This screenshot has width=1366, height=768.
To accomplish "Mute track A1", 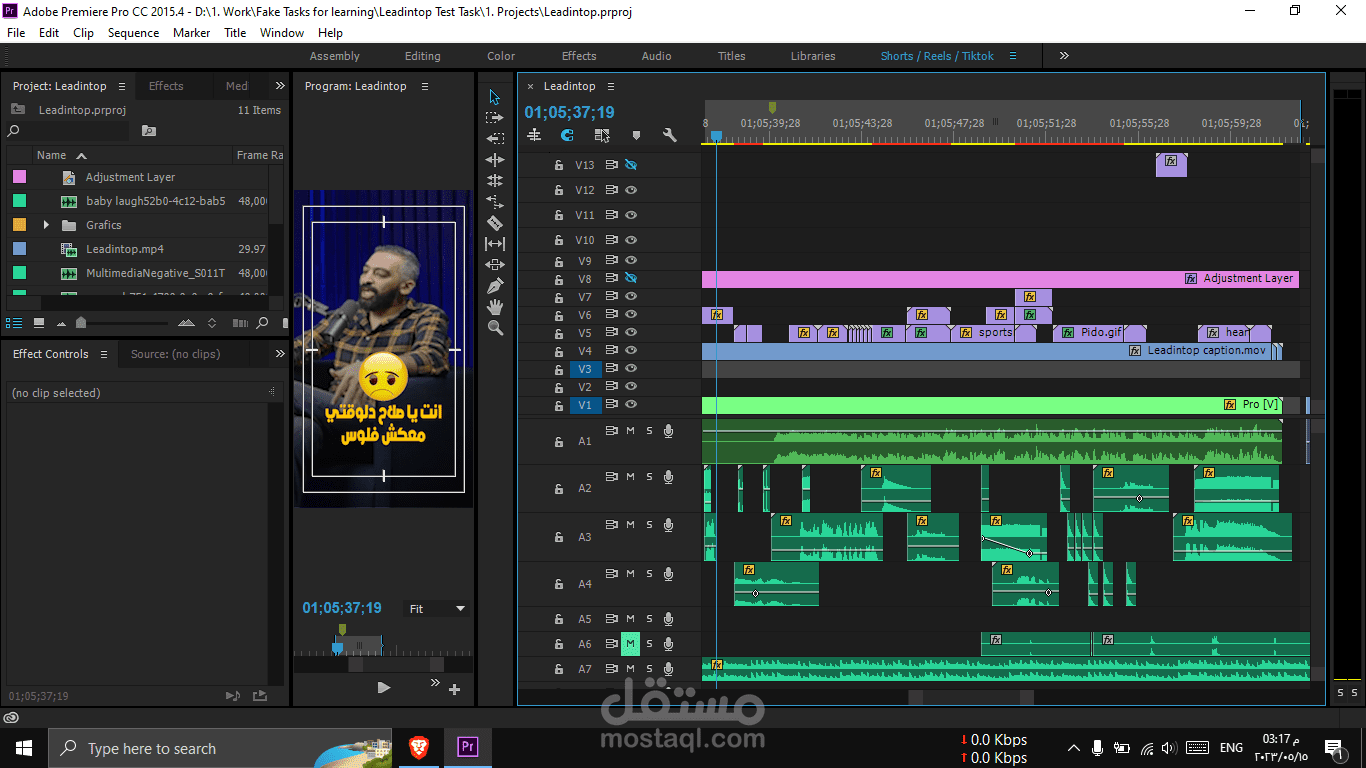I will coord(630,431).
